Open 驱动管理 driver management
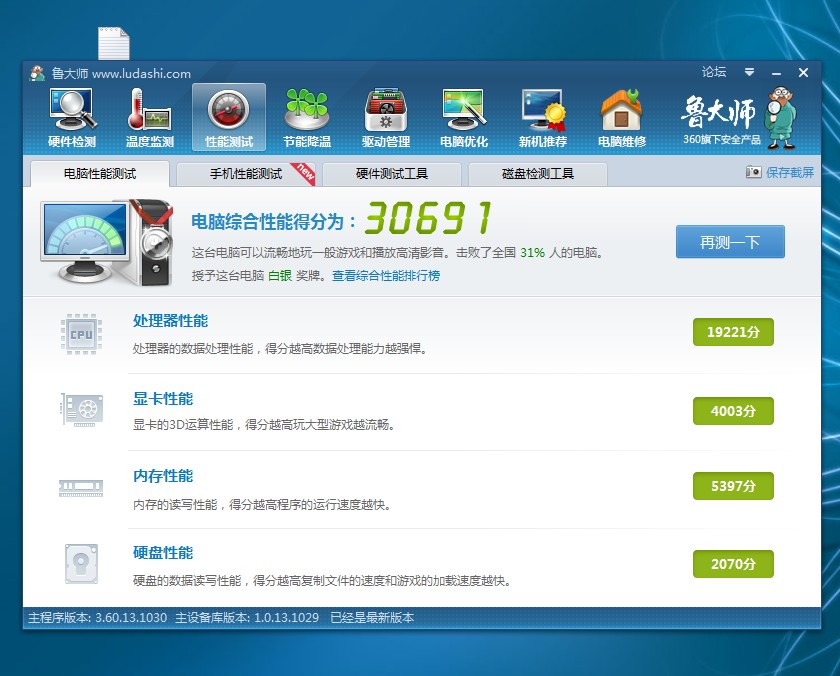 tap(386, 118)
